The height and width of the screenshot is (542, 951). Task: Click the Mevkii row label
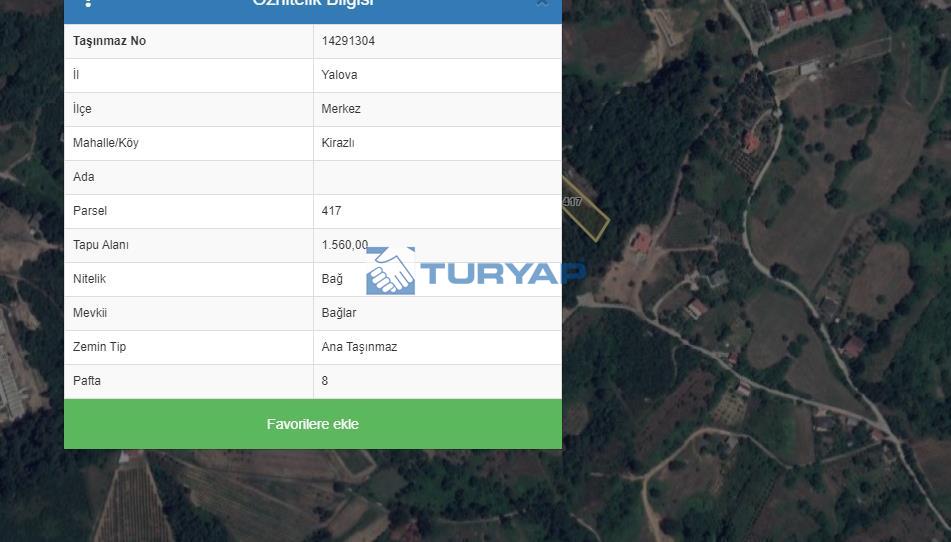click(90, 312)
